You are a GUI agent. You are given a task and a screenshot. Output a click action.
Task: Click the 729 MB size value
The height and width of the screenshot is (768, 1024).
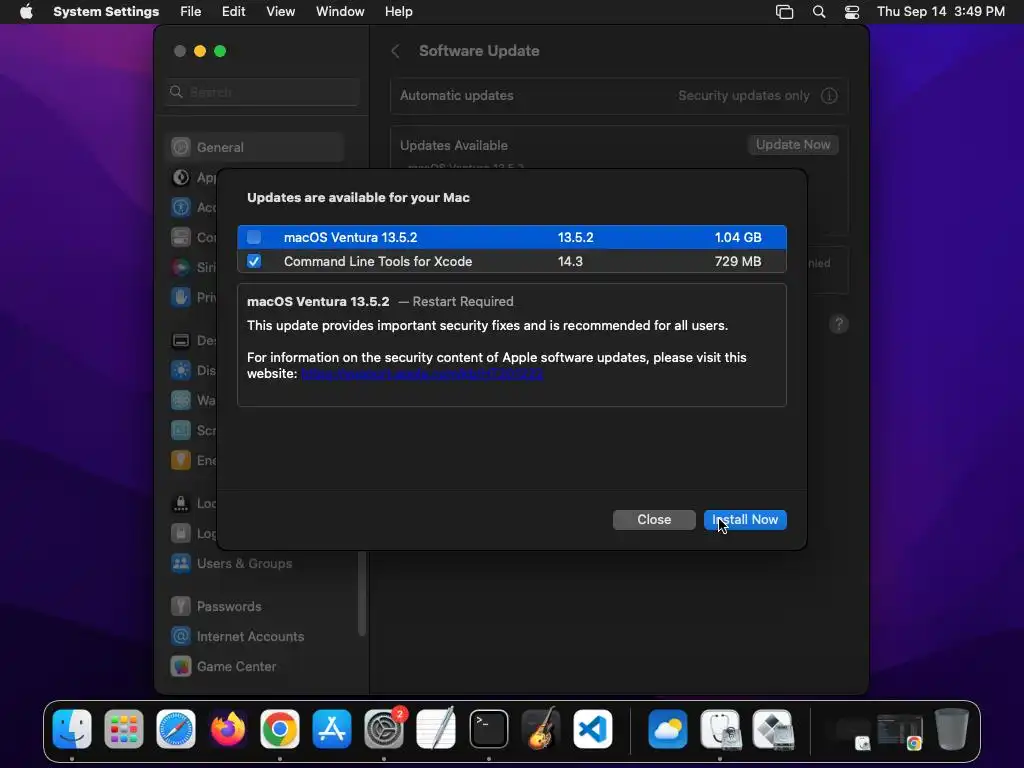[x=738, y=261]
